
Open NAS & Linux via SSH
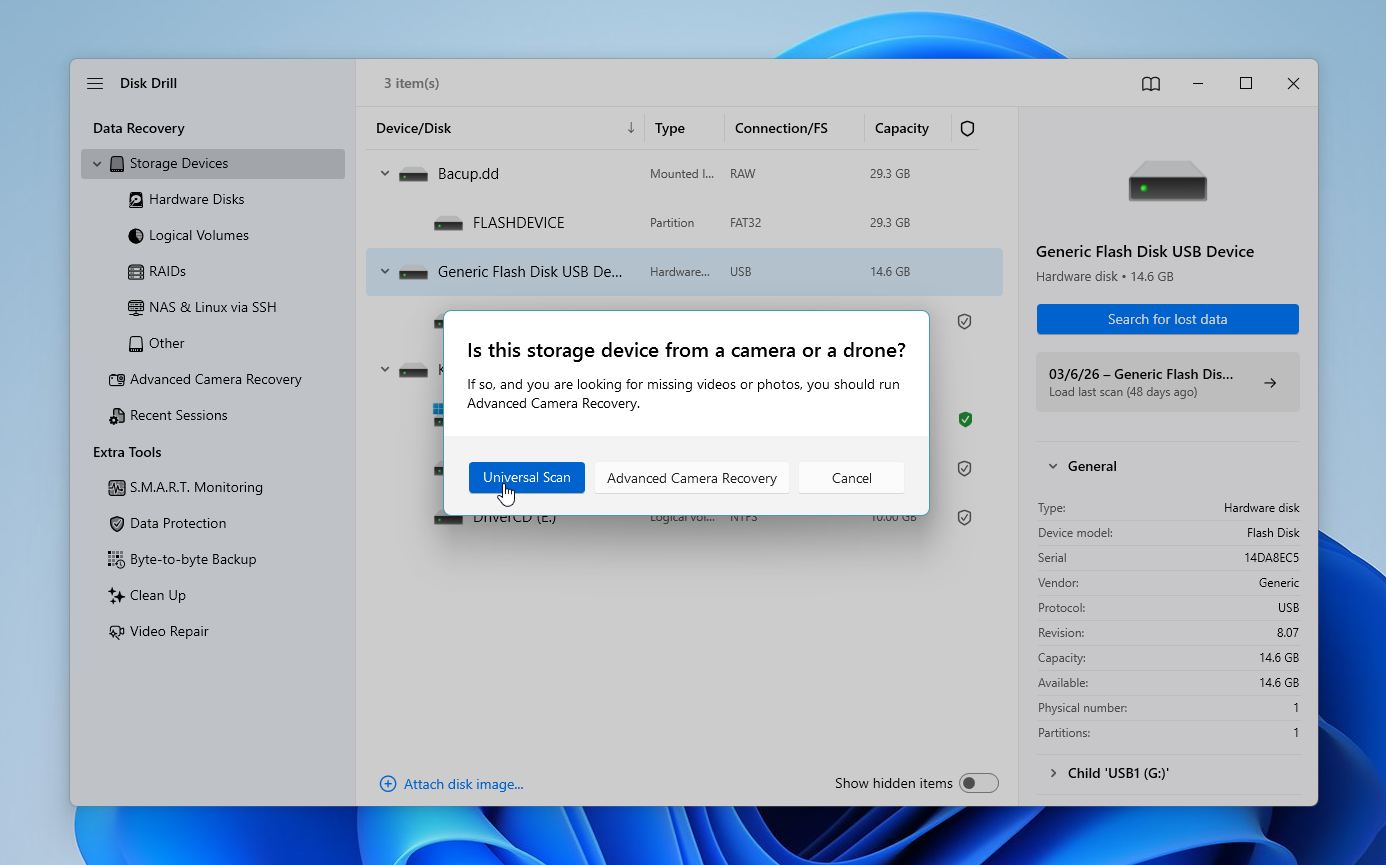click(x=212, y=308)
